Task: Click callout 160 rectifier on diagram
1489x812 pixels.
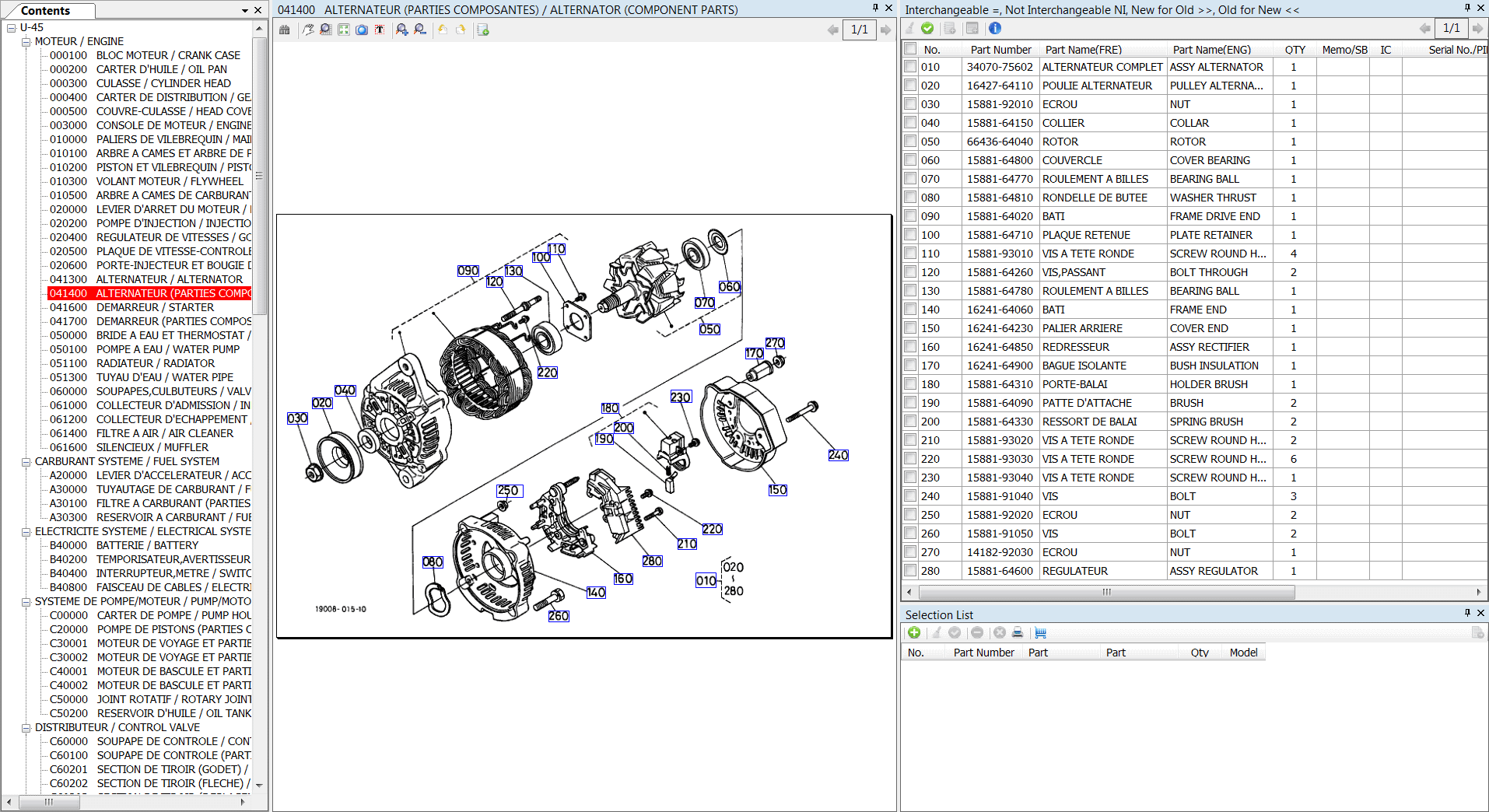Action: click(623, 579)
